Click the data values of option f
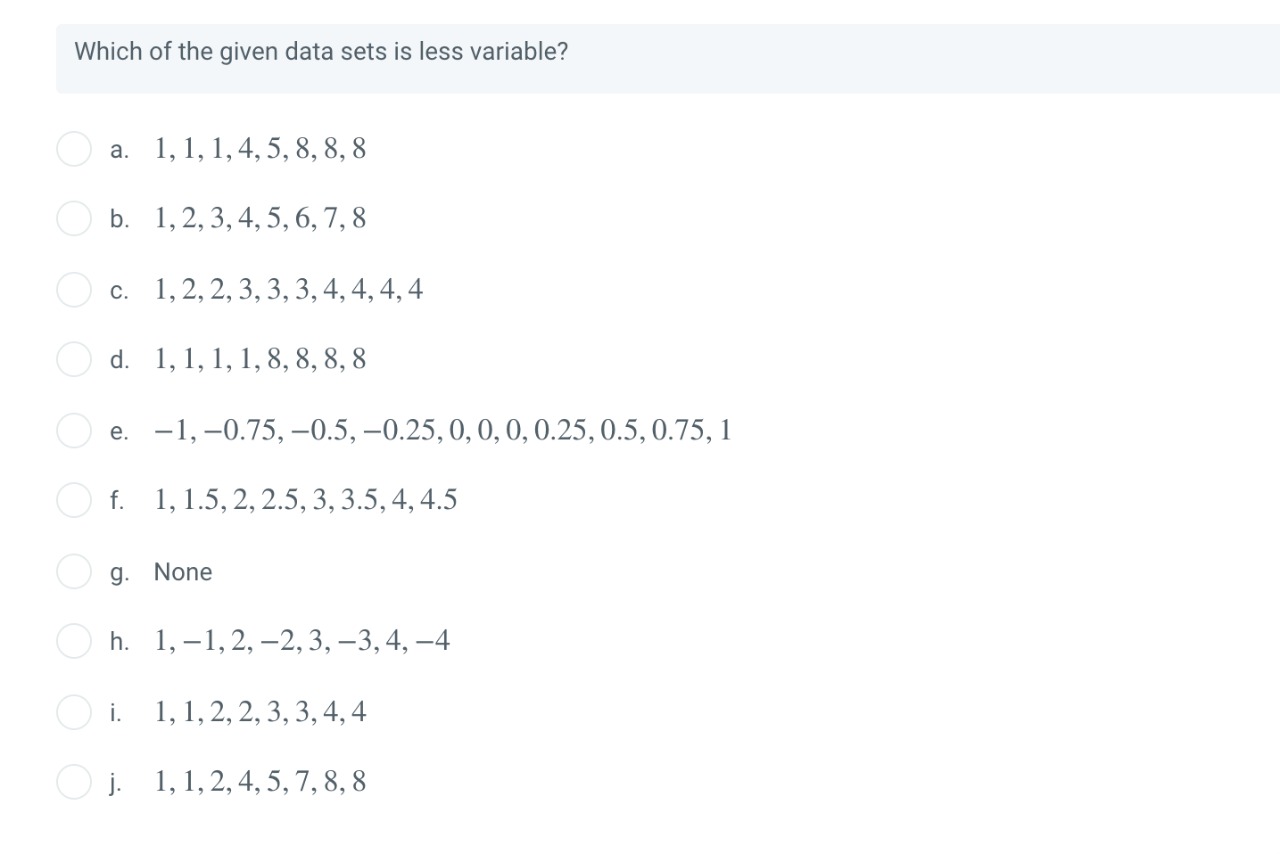 305,500
